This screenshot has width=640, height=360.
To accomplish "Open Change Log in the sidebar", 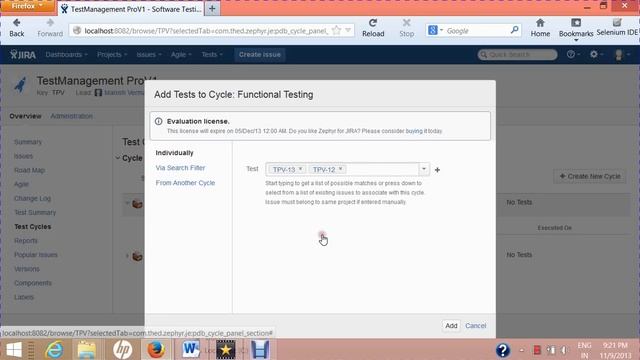I will point(32,198).
